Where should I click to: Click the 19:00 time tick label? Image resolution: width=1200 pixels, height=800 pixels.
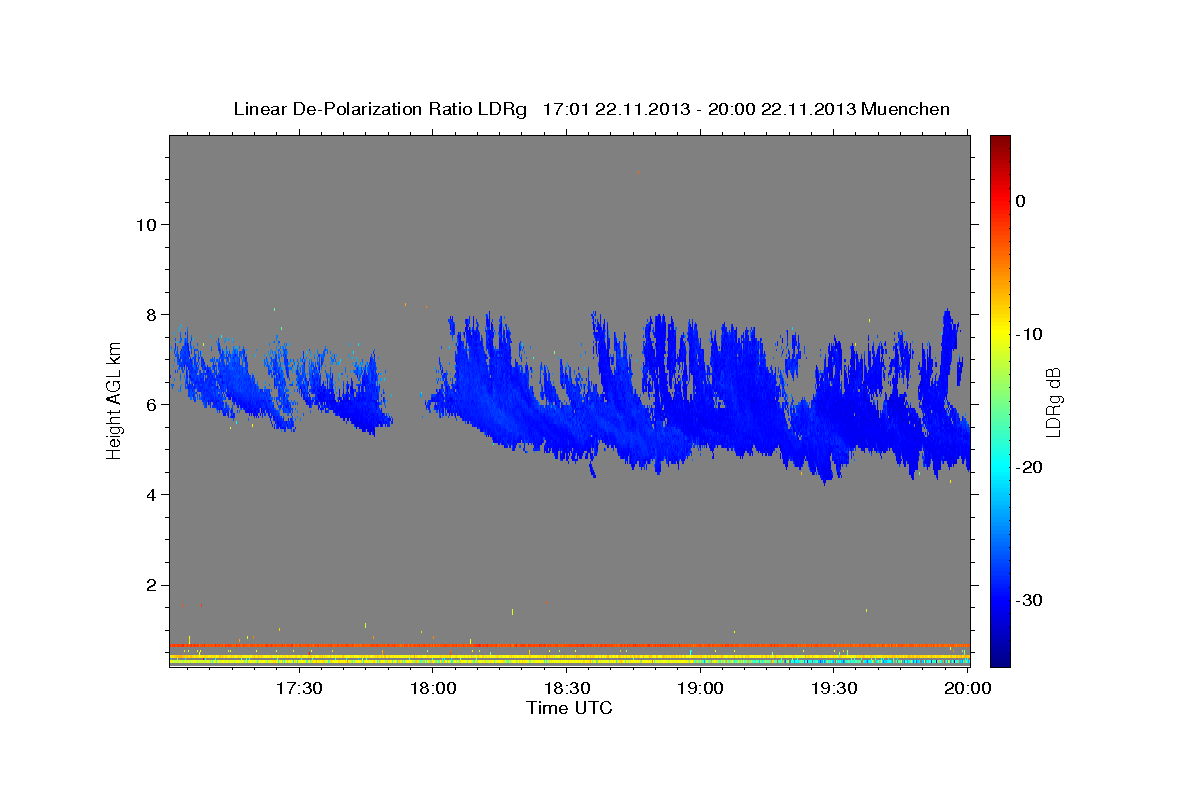(x=701, y=688)
